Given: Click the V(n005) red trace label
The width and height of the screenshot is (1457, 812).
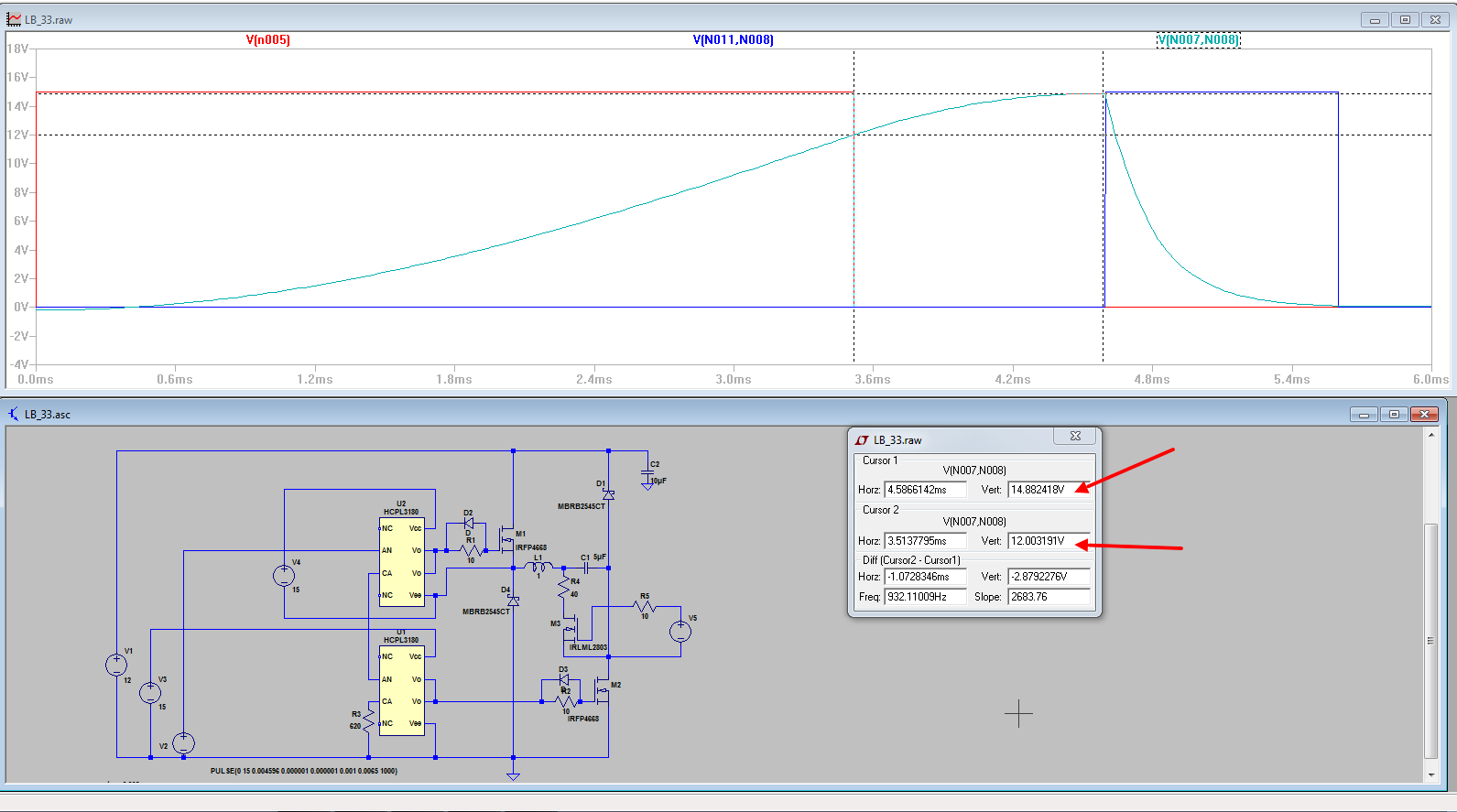Looking at the screenshot, I should 267,40.
